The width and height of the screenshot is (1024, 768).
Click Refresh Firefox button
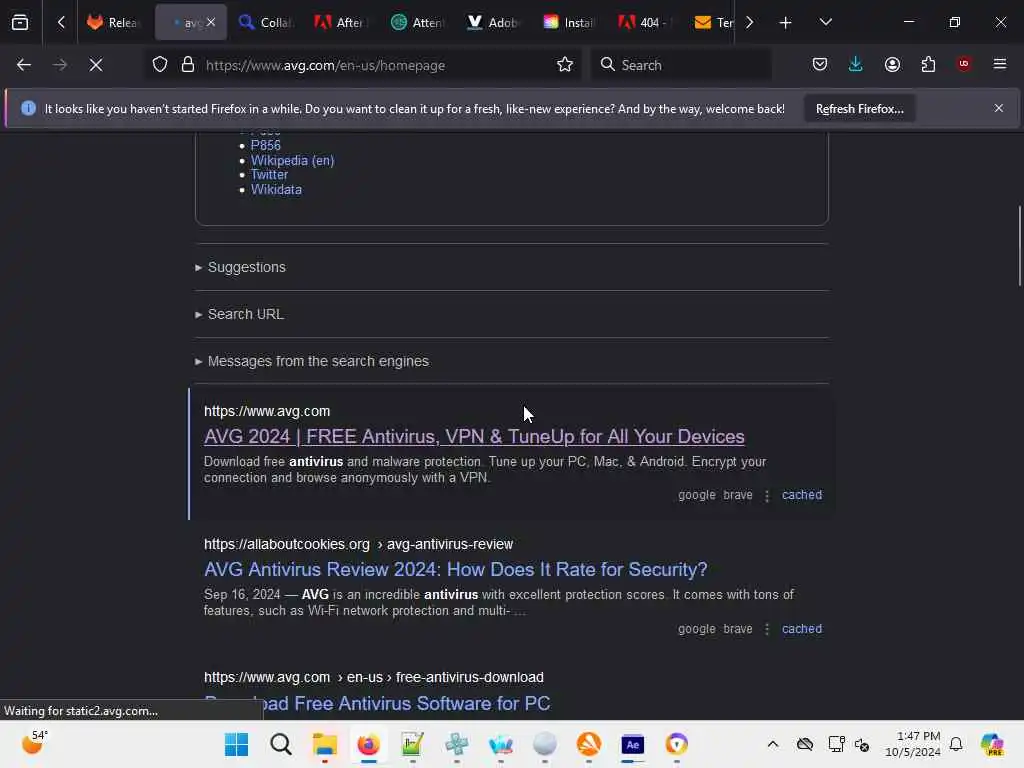pyautogui.click(x=859, y=109)
